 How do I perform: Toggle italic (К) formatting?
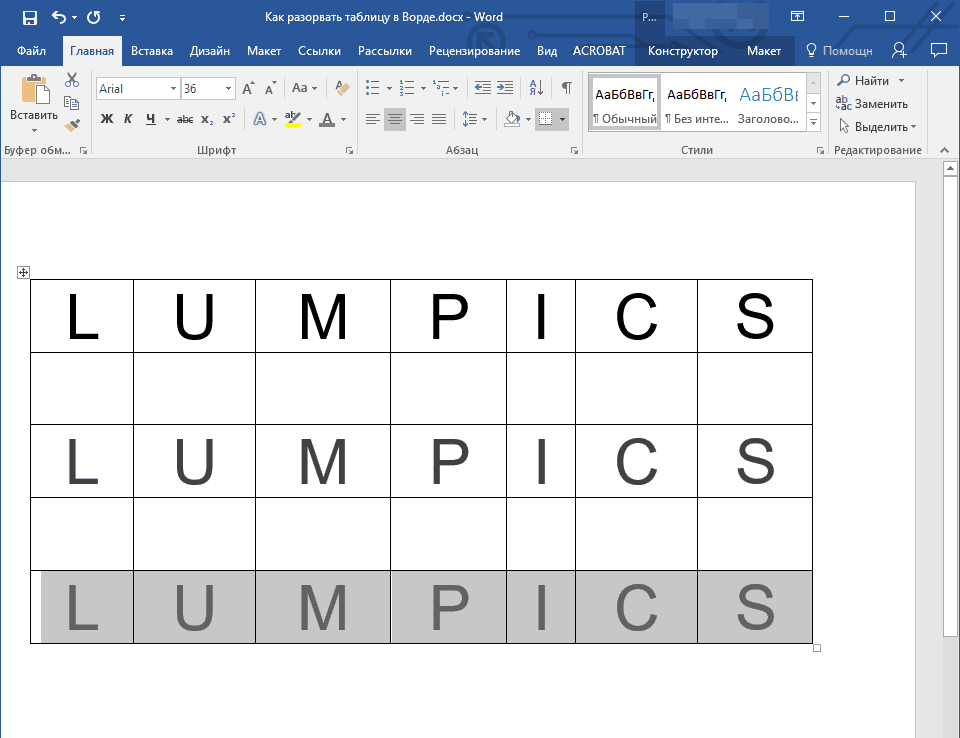point(128,119)
